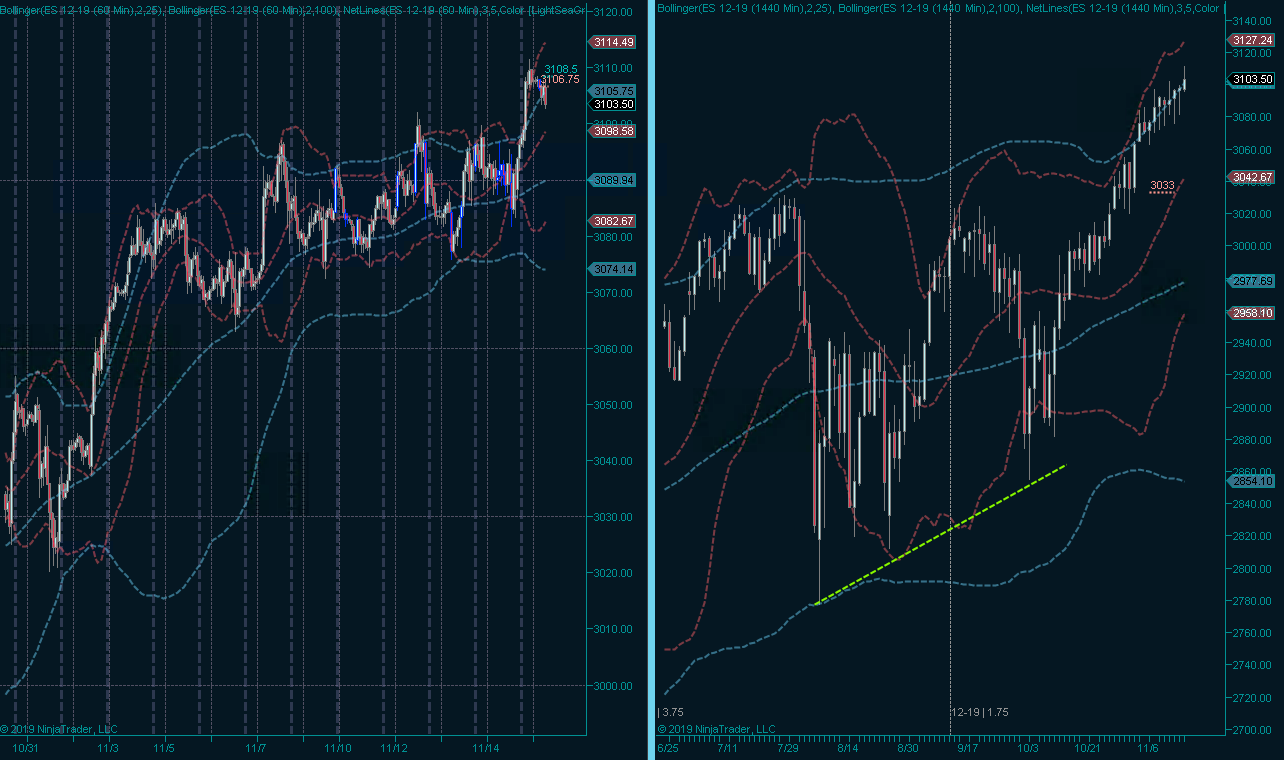1284x760 pixels.
Task: Click the 3103.50 marker on the 60 Min chart
Action: pos(613,104)
